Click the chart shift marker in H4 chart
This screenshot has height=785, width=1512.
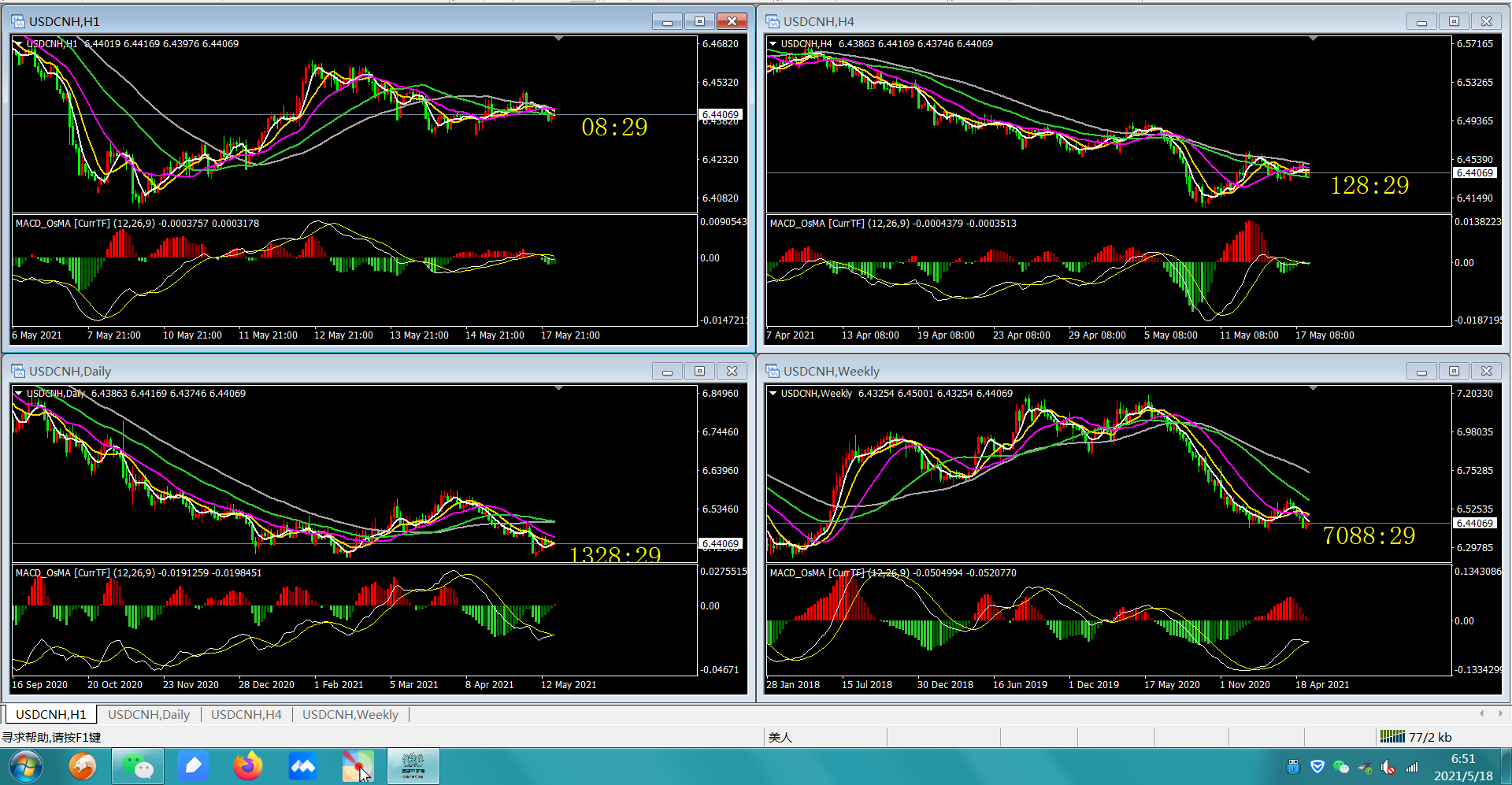pos(1313,39)
